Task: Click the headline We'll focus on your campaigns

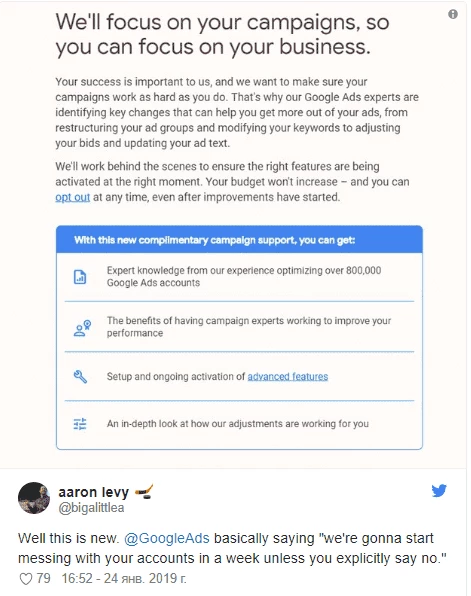Action: 222,34
